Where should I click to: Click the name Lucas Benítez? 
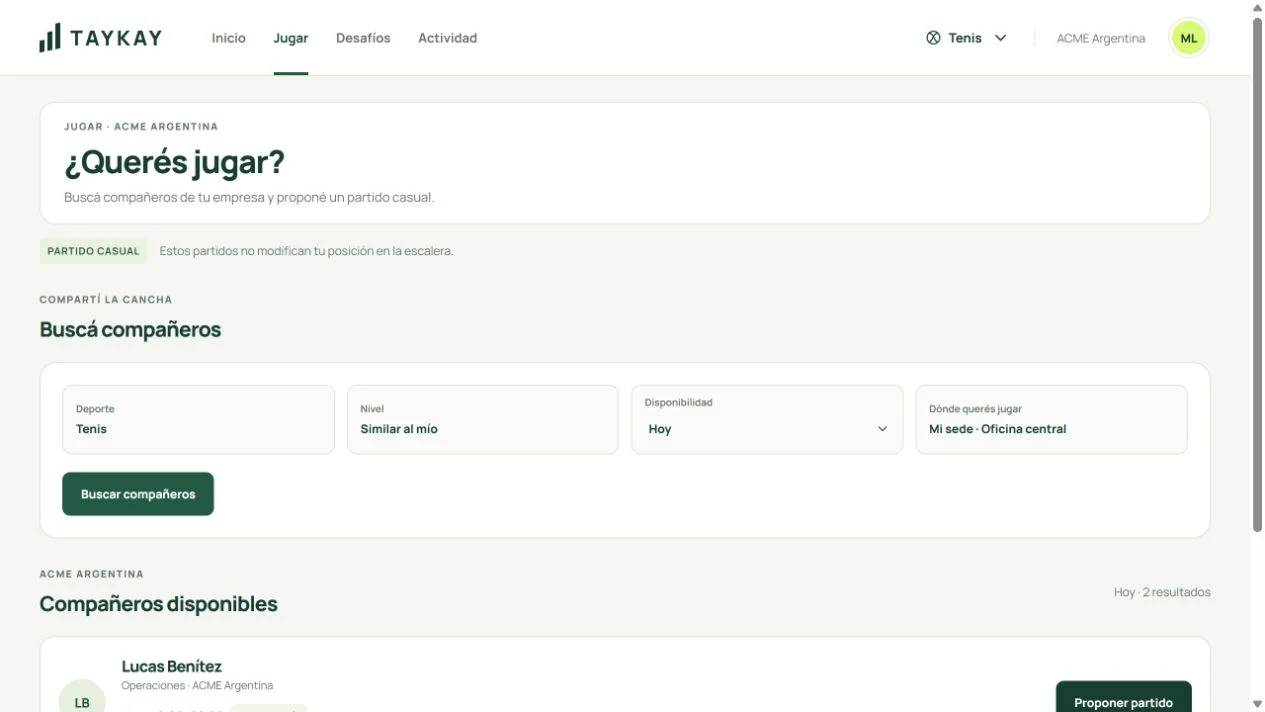[x=172, y=666]
